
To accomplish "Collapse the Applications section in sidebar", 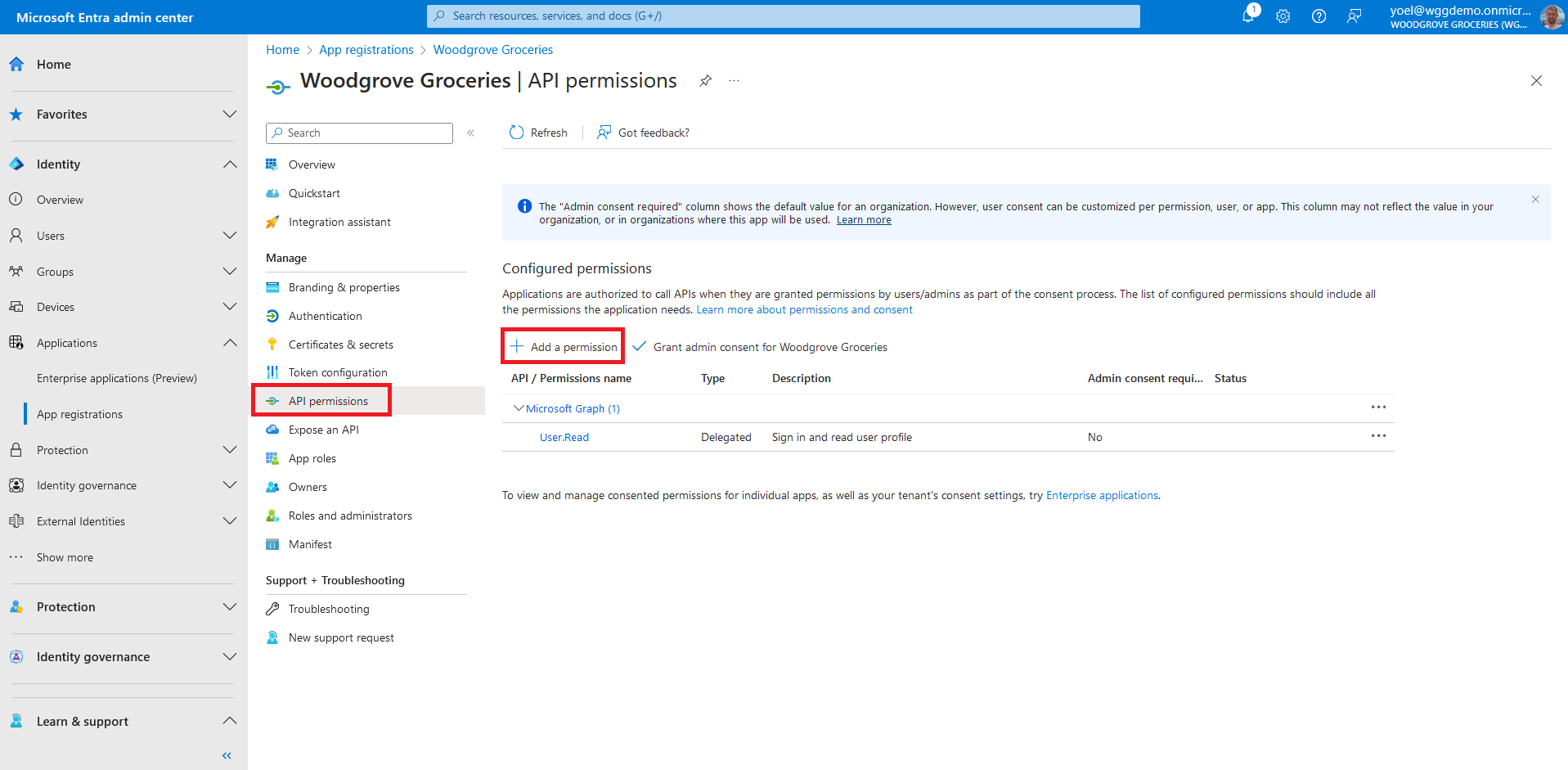I will (230, 343).
